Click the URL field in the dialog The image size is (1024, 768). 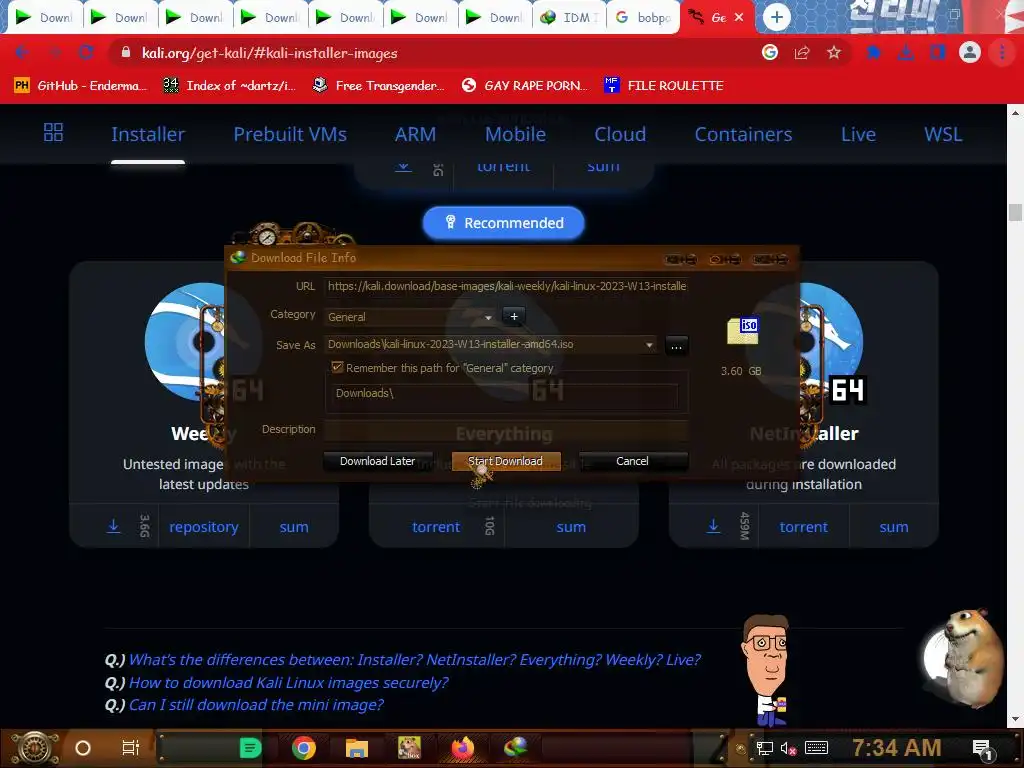(506, 286)
